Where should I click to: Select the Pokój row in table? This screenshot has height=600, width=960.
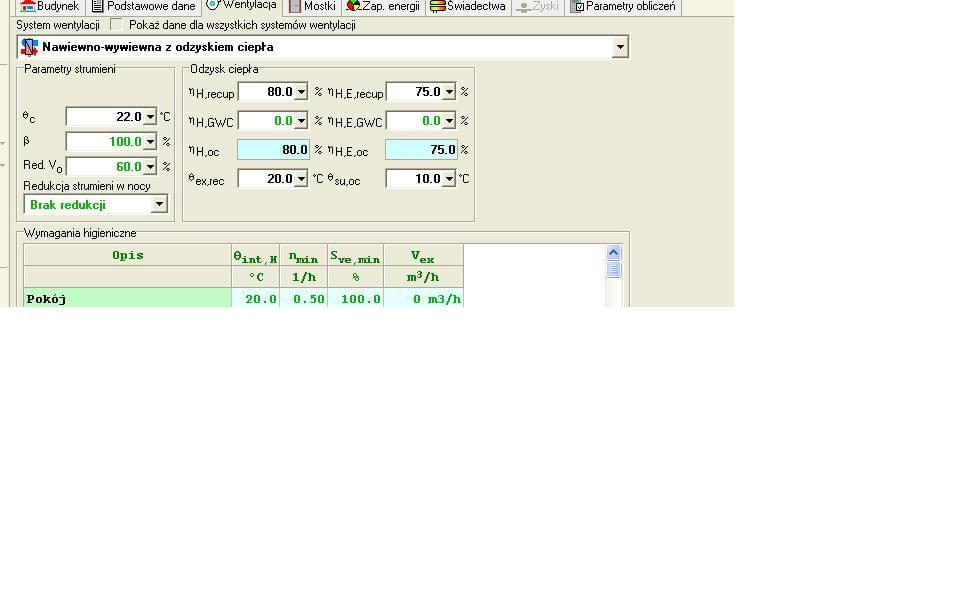[x=127, y=299]
